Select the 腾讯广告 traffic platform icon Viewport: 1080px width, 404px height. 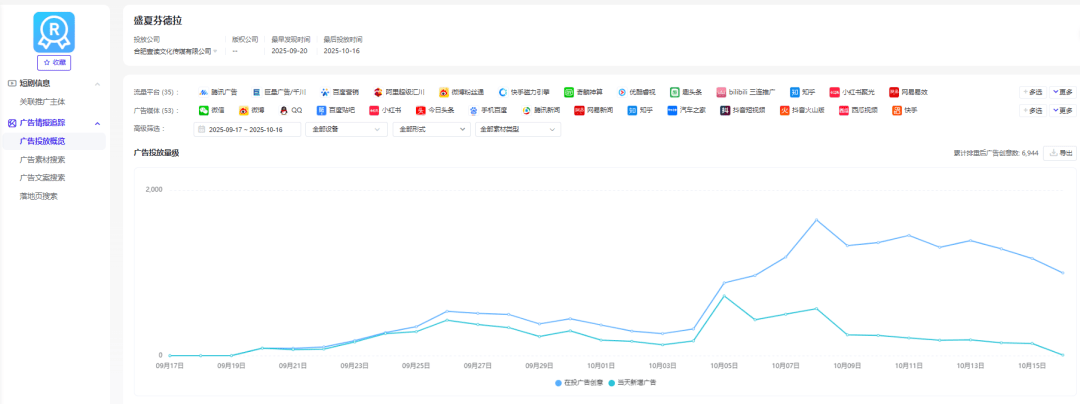coord(203,91)
